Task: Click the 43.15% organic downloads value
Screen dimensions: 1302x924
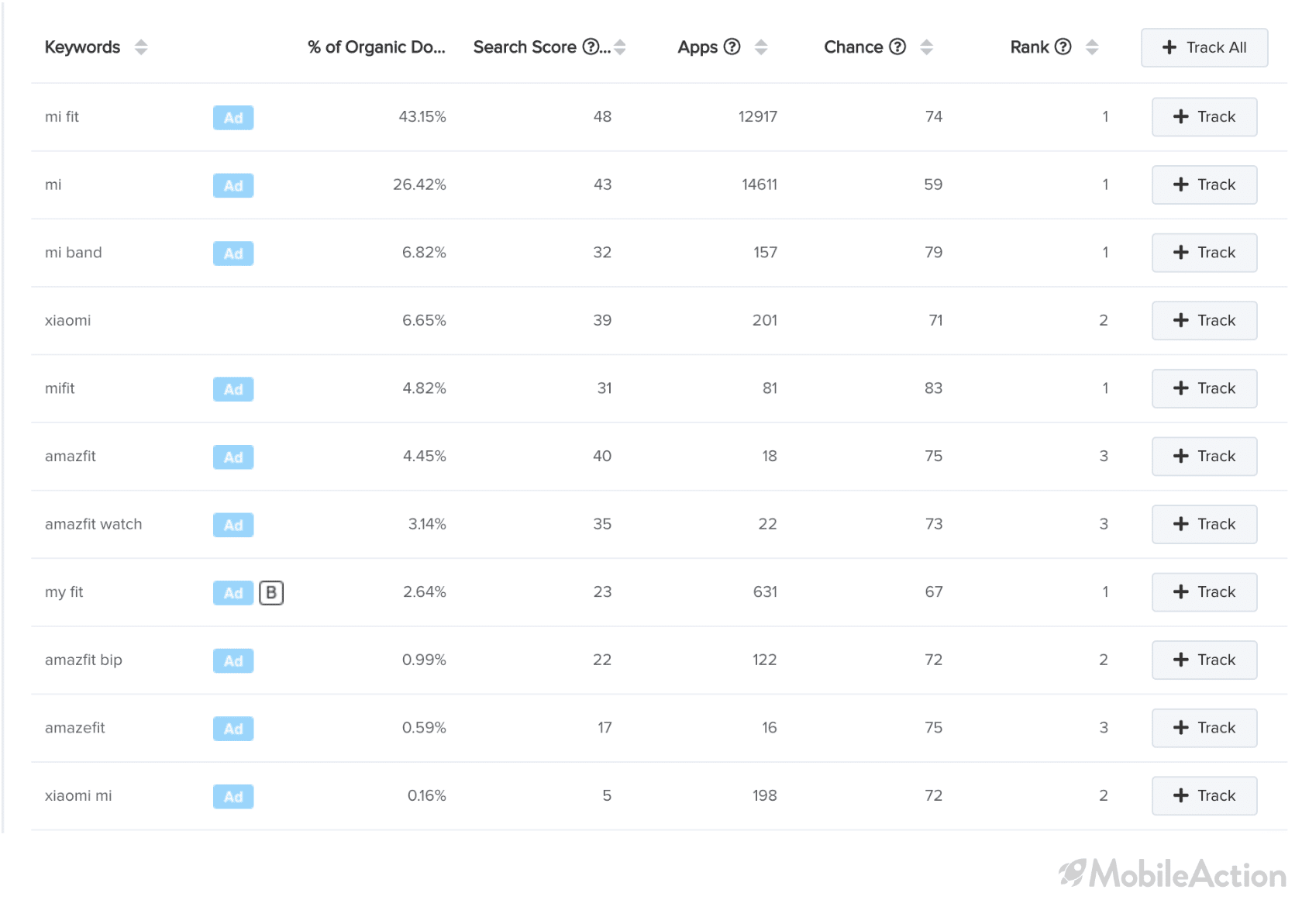Action: pos(422,117)
